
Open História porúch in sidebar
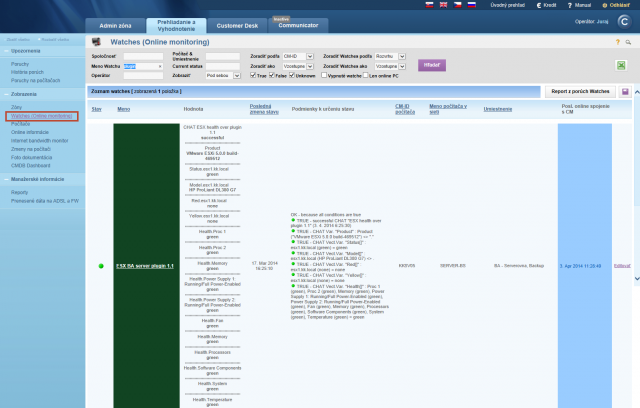27,72
